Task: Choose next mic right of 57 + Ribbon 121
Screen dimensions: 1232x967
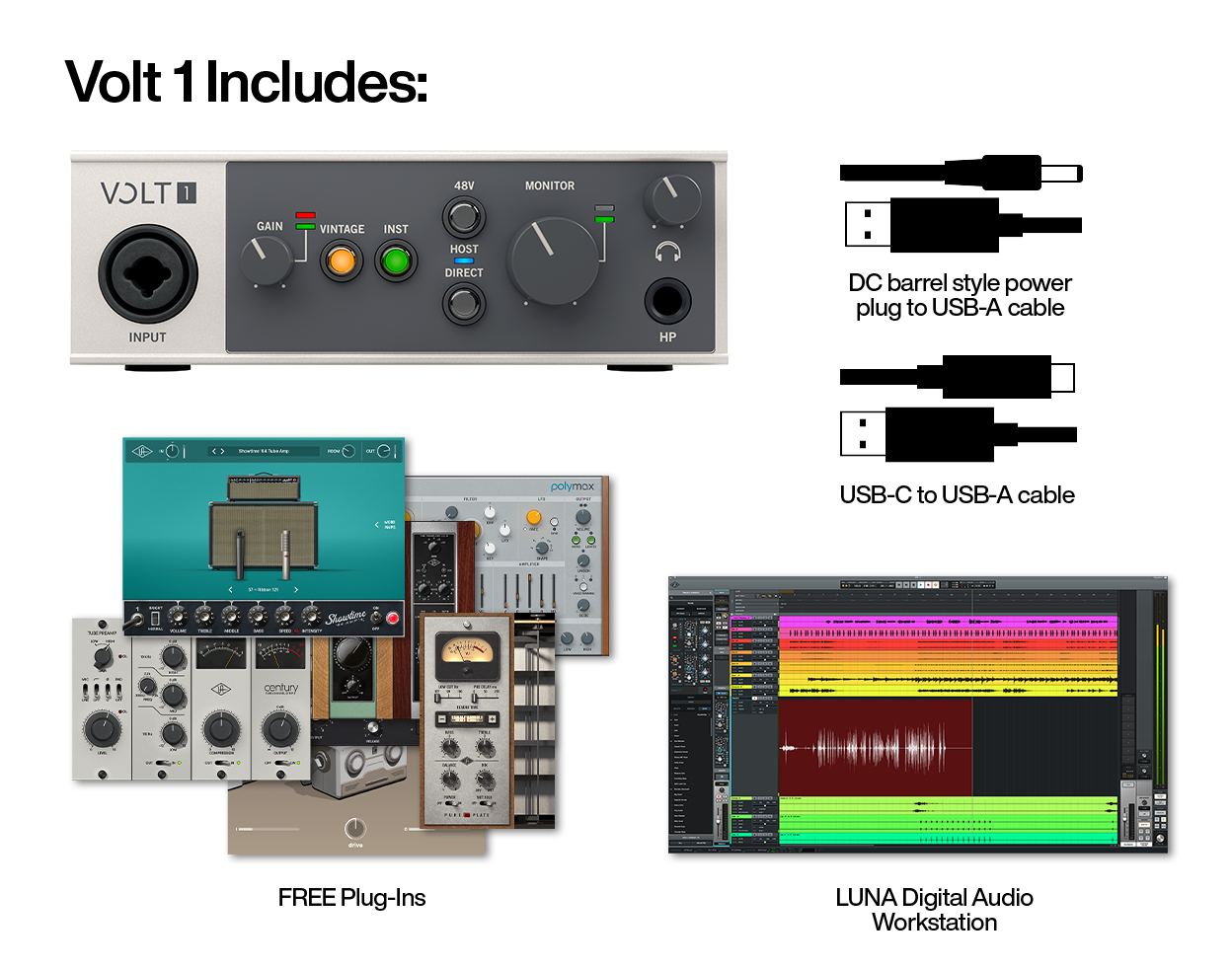Action: [x=296, y=590]
